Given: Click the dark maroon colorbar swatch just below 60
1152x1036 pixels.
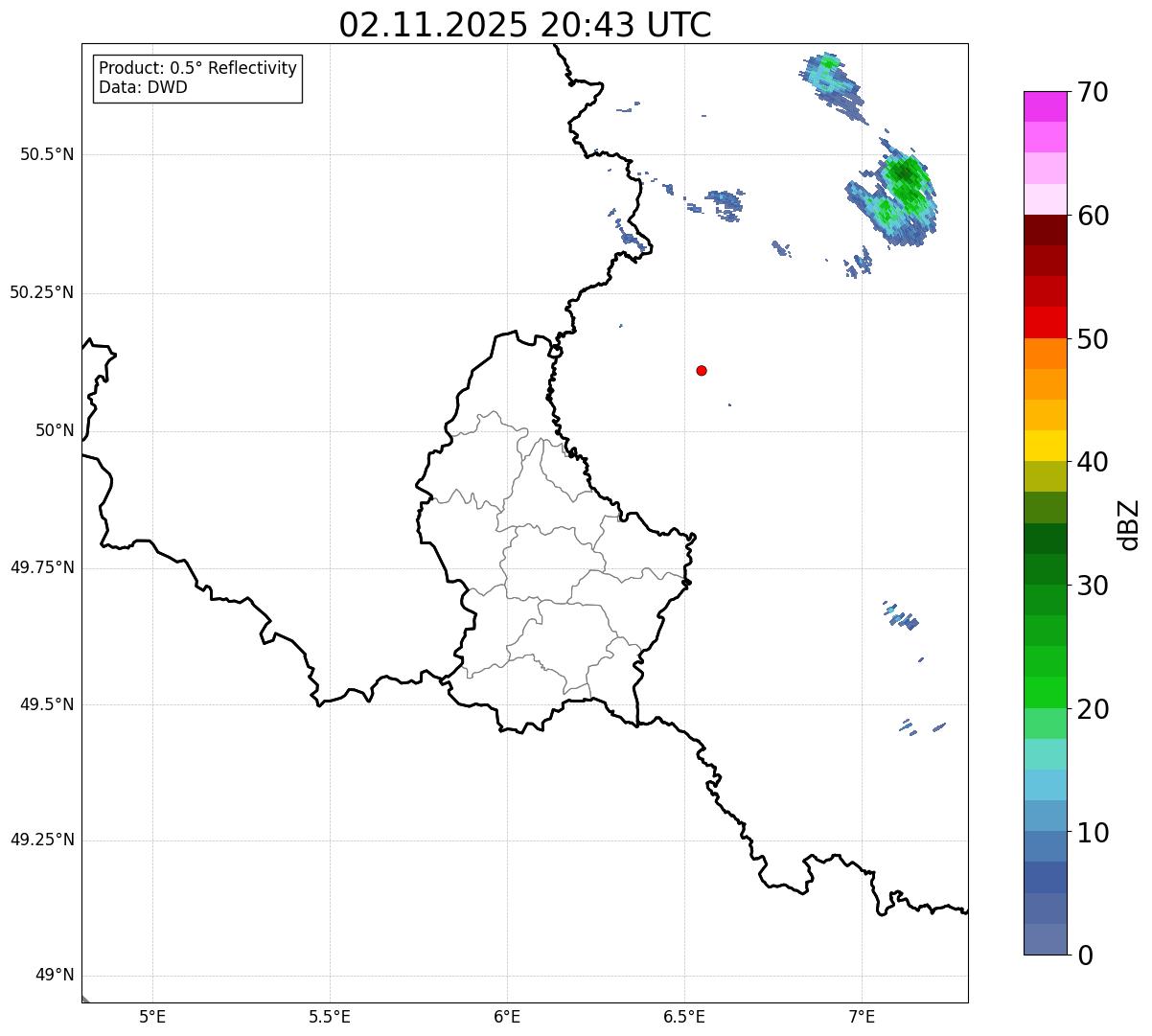Looking at the screenshot, I should pyautogui.click(x=1045, y=230).
